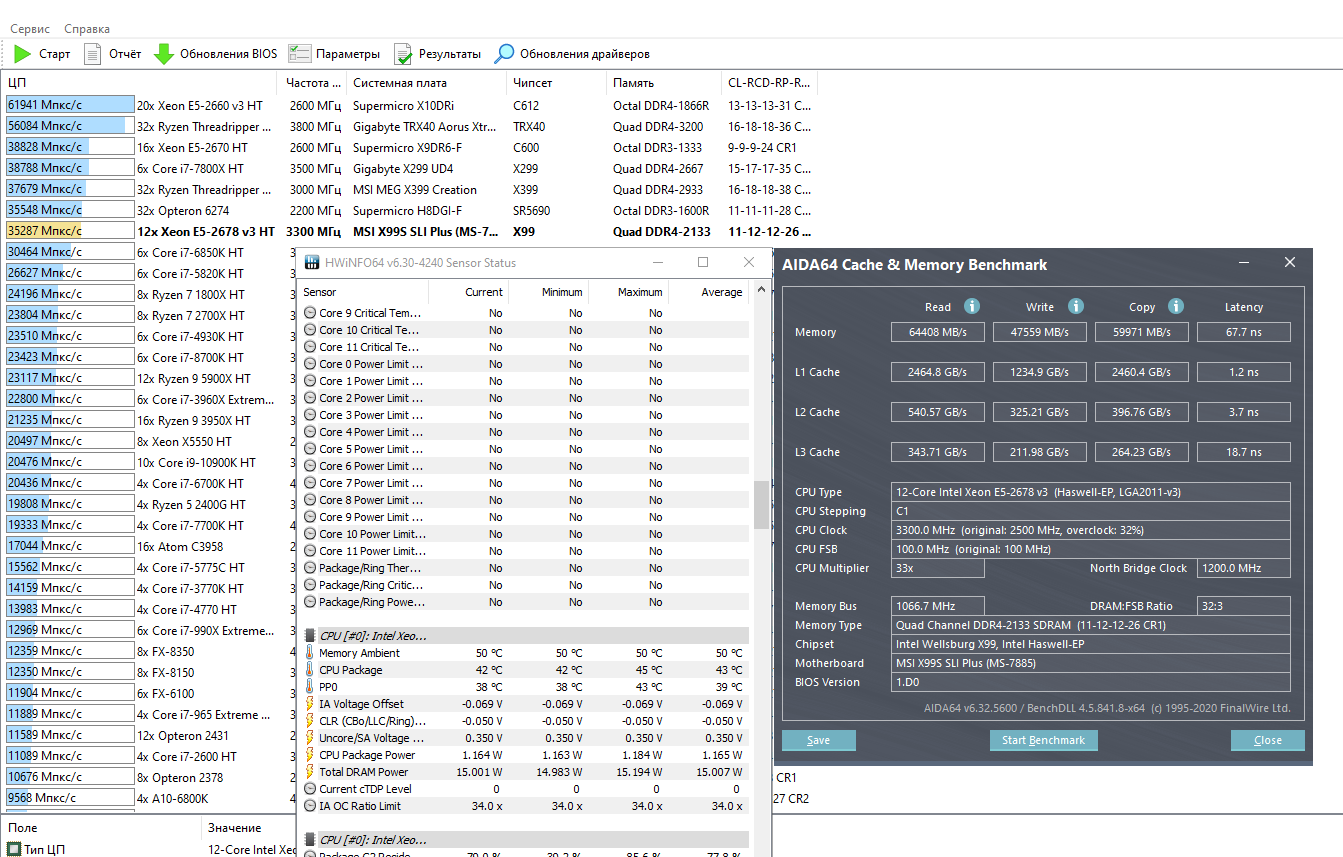
Task: Click the ЦП column header
Action: pyautogui.click(x=140, y=83)
